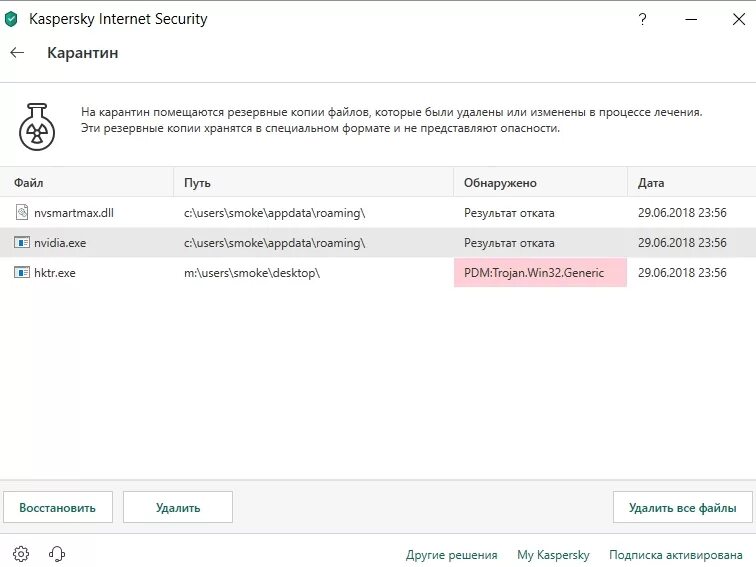Select the PDM:Trojan.Win32.Generic detection cell
756x567 pixels.
click(540, 273)
